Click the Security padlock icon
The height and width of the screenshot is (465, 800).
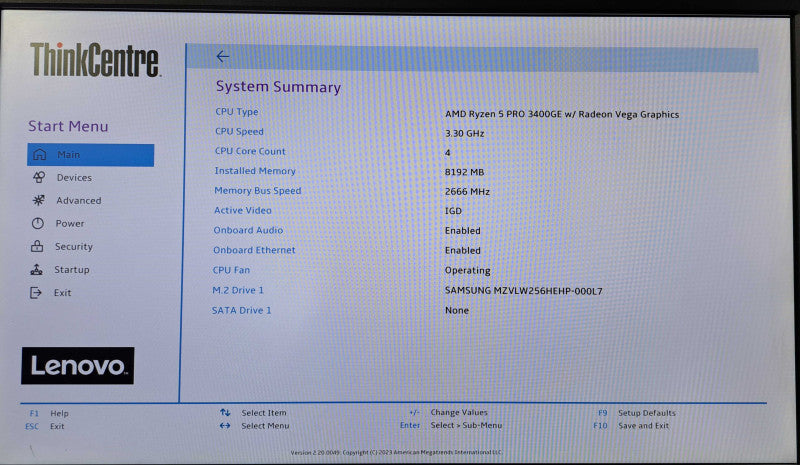pyautogui.click(x=37, y=246)
